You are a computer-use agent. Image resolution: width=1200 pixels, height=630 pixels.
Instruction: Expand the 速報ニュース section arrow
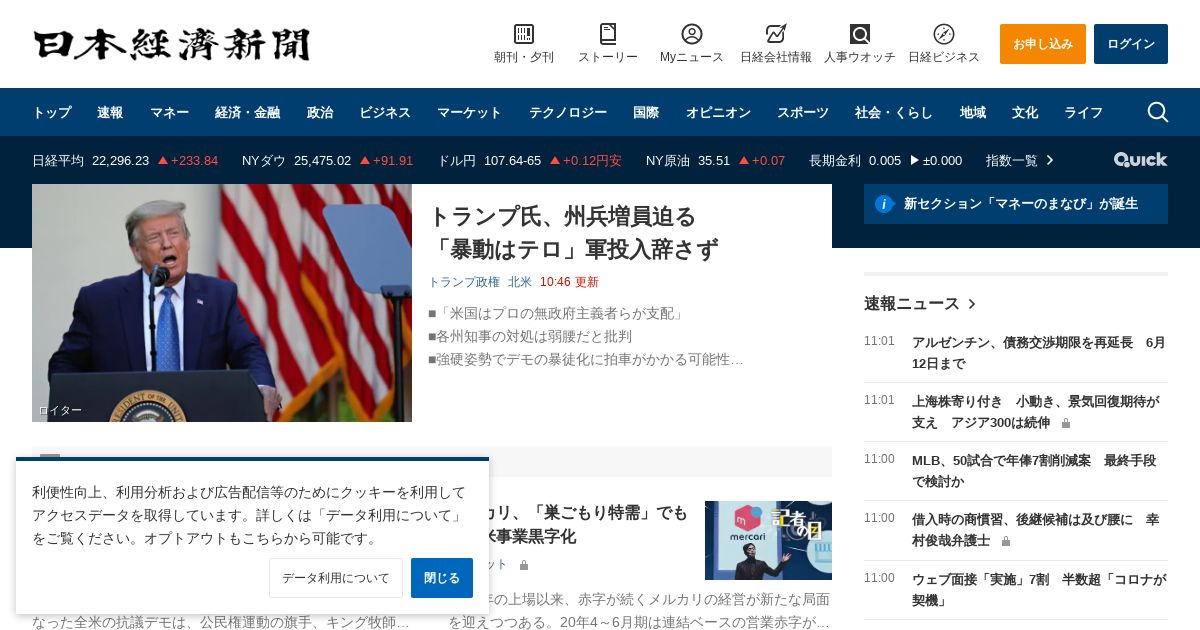click(x=972, y=304)
